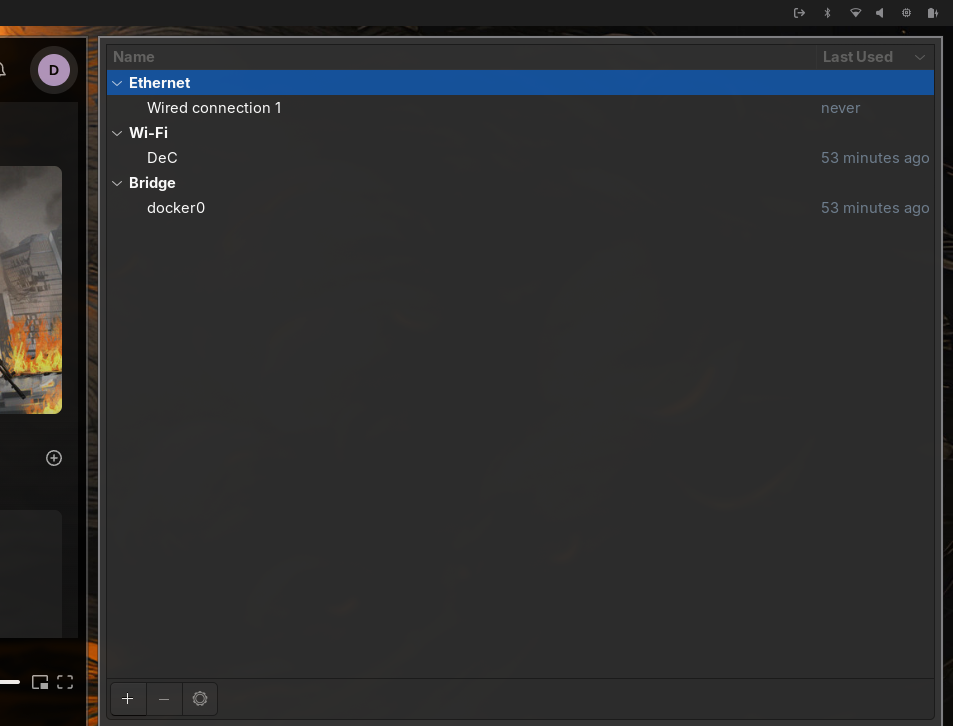Click the remove connection minus button
The height and width of the screenshot is (726, 953).
(x=164, y=699)
